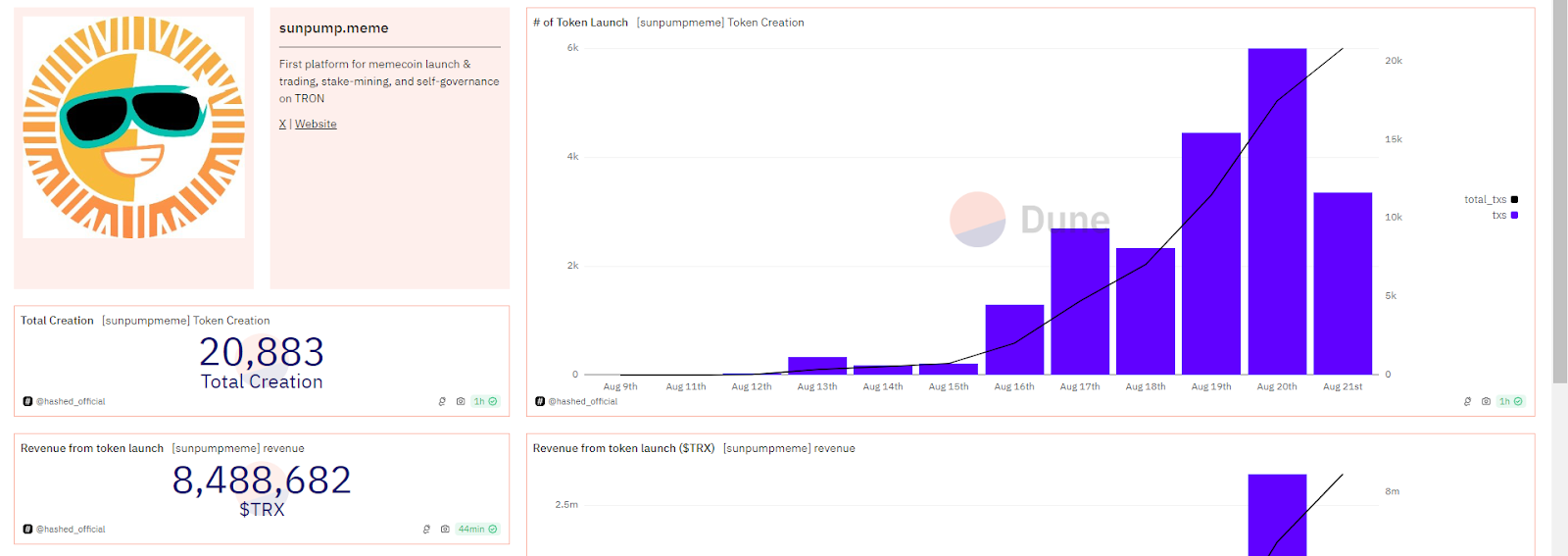Open the 'Total Creation' card title
This screenshot has height=556, width=1568.
[57, 321]
